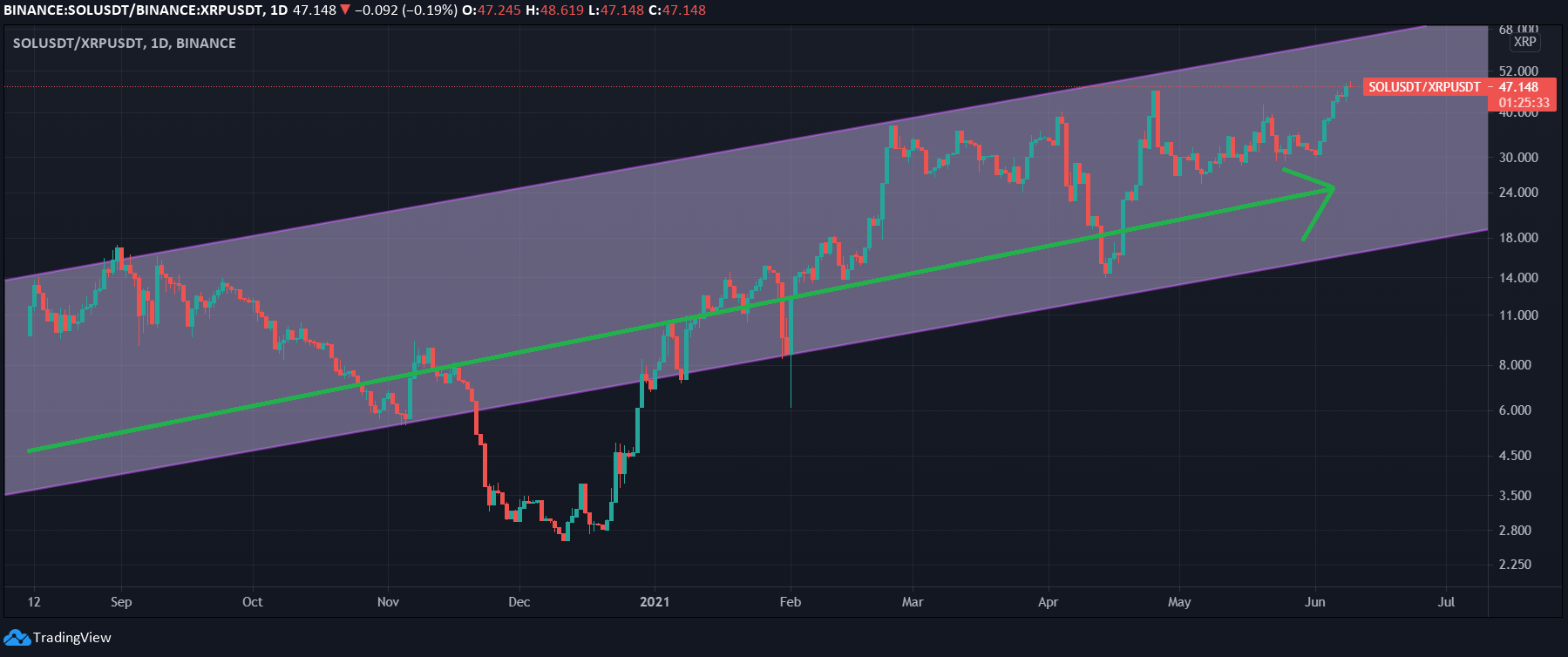This screenshot has height=657, width=1568.
Task: Click the Mar marker on time axis
Action: pos(912,602)
